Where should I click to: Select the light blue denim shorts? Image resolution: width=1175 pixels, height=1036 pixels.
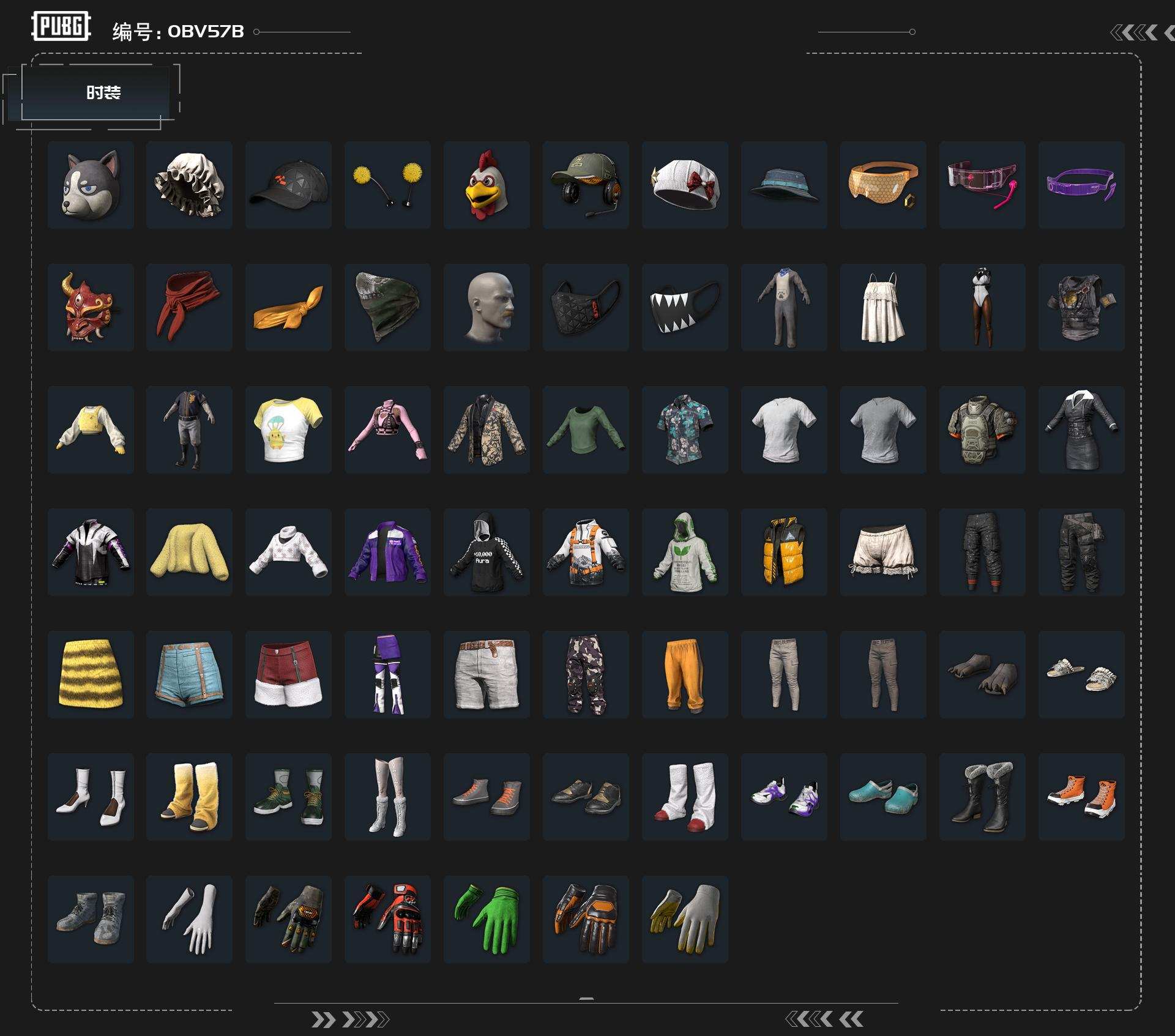(x=190, y=674)
